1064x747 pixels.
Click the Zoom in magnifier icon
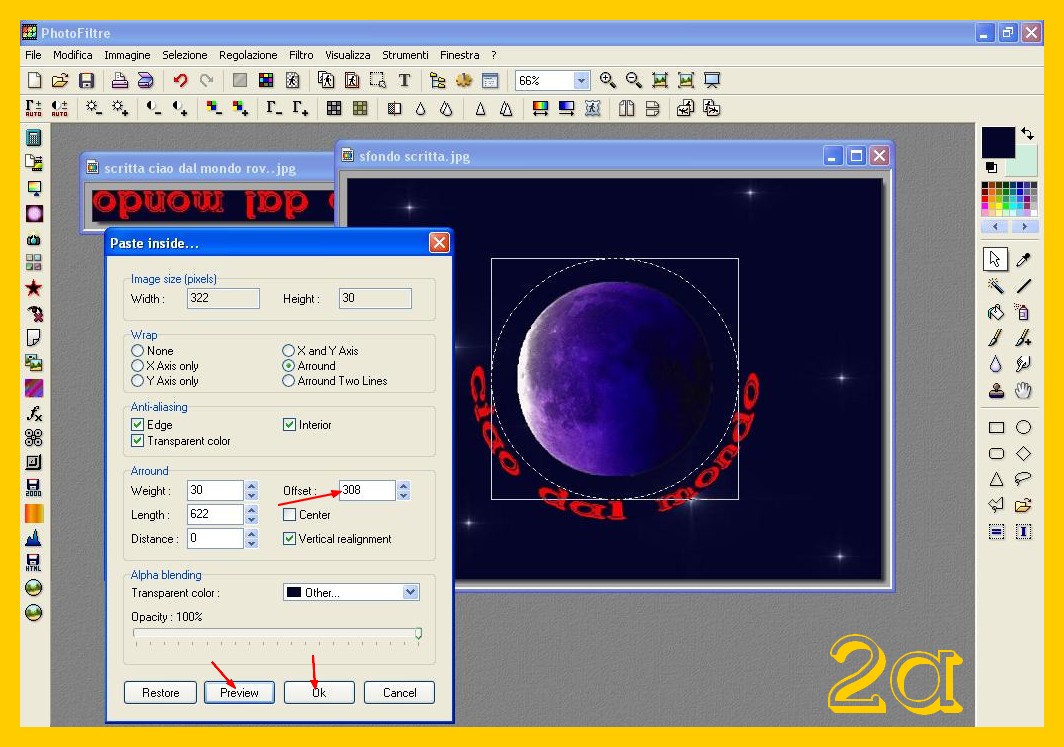tap(607, 81)
